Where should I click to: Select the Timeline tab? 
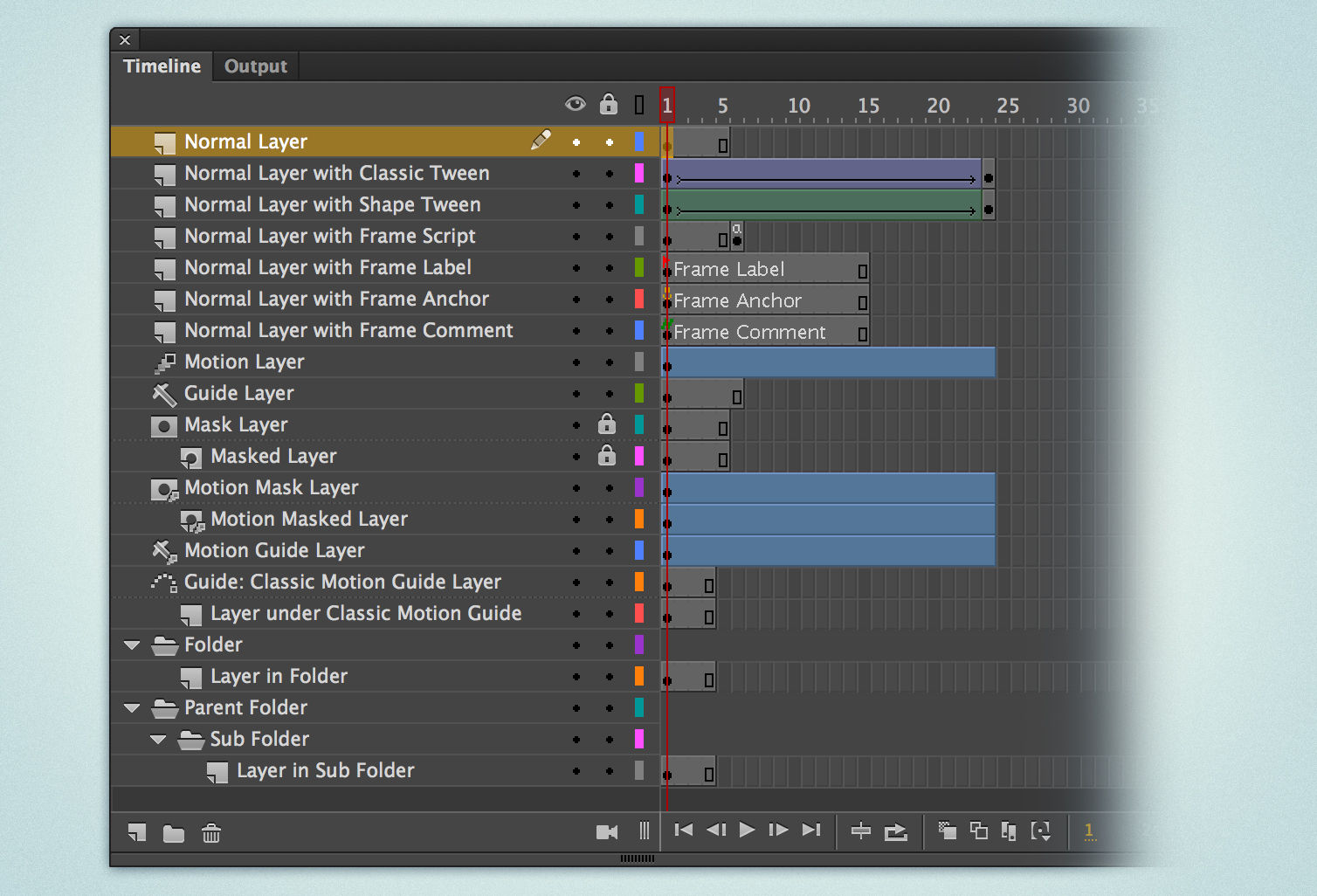click(162, 65)
